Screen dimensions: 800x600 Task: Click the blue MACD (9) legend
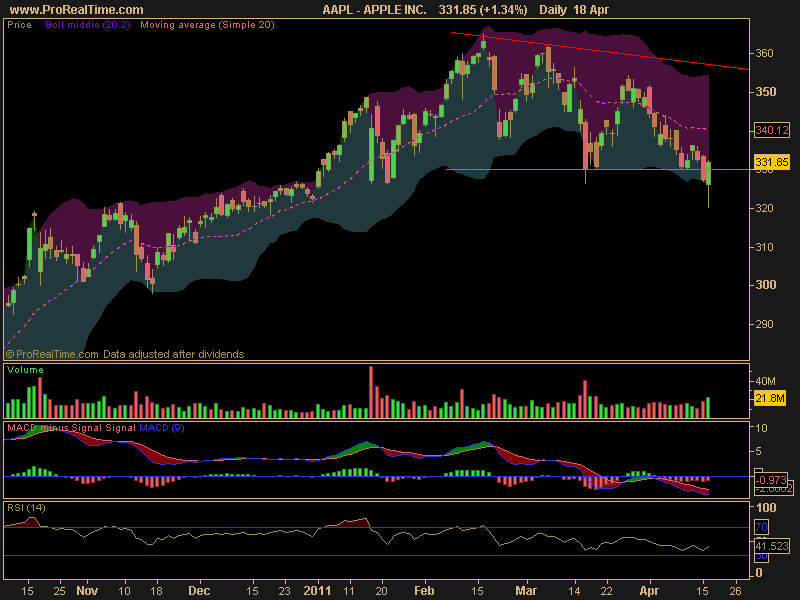coord(162,428)
